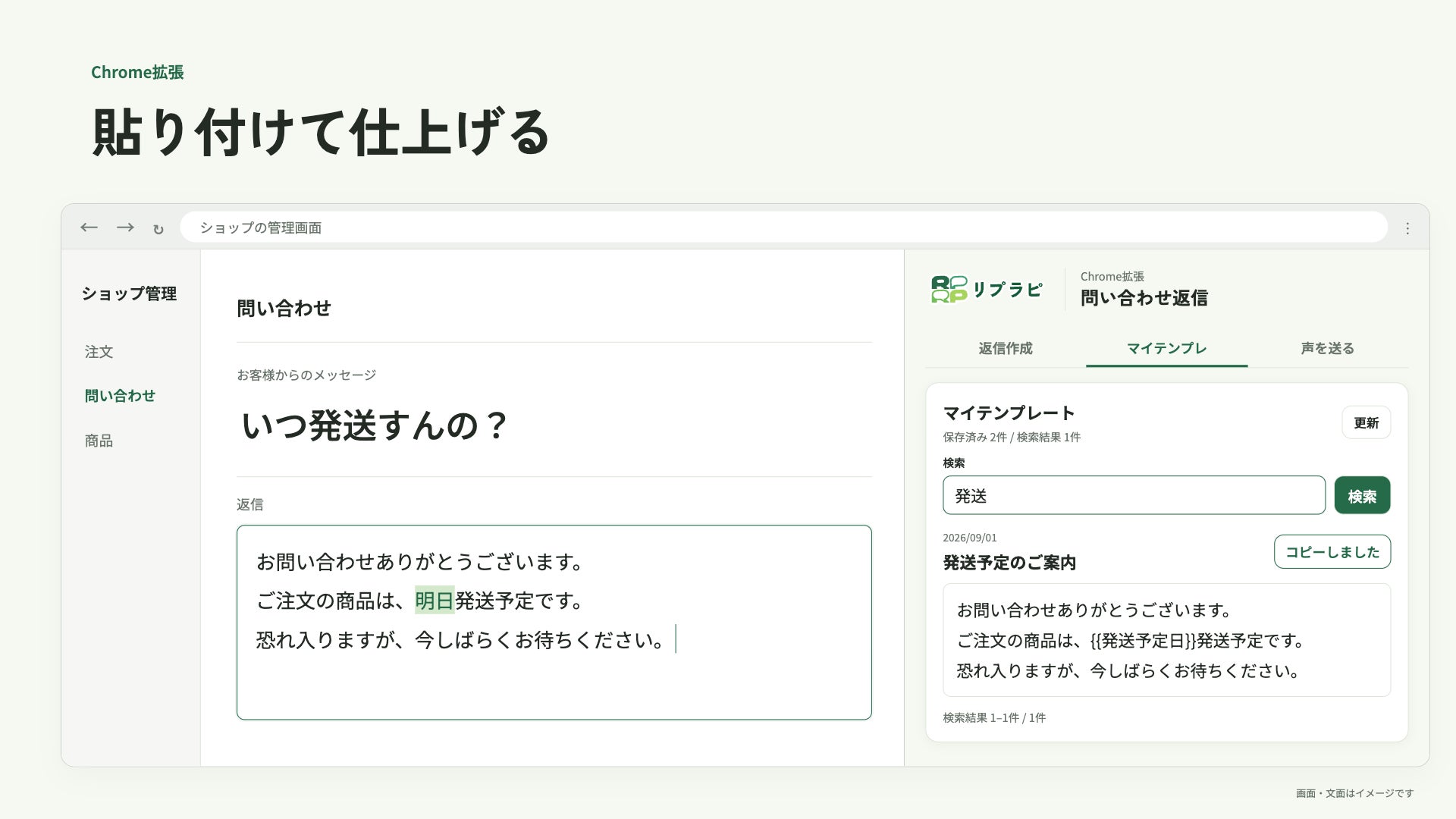Viewport: 1456px width, 819px height.
Task: Open the 声を送る tab
Action: tap(1328, 348)
